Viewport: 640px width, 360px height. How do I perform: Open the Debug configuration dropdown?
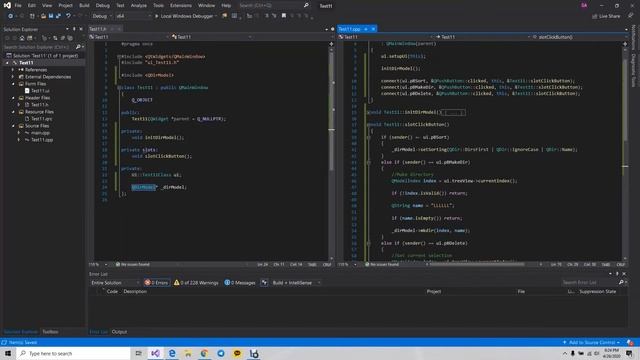pos(101,16)
